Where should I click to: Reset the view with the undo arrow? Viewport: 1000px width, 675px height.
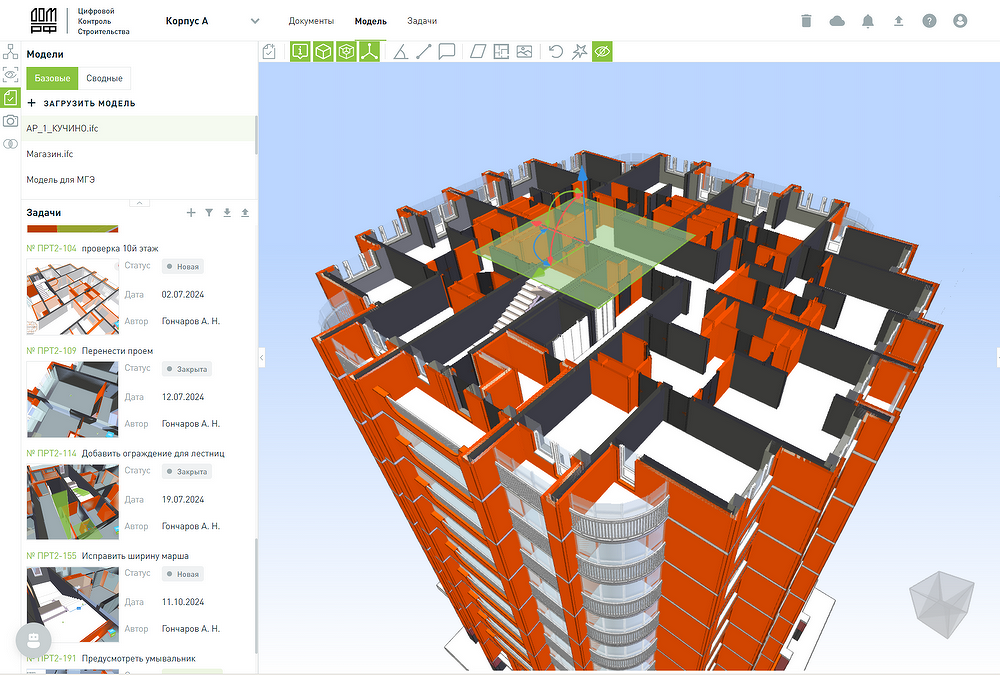point(556,52)
